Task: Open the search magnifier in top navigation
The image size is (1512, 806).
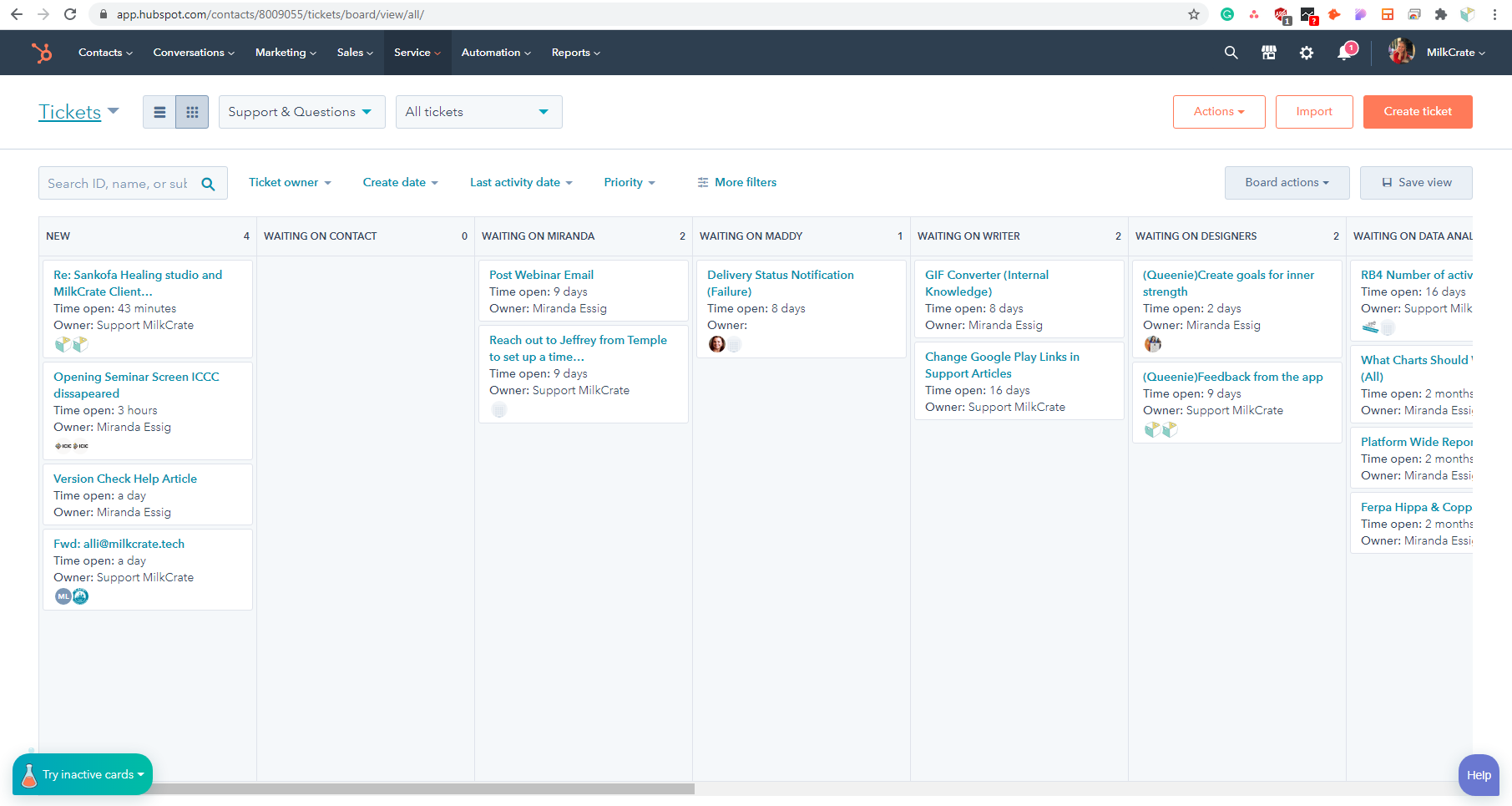Action: (1231, 53)
